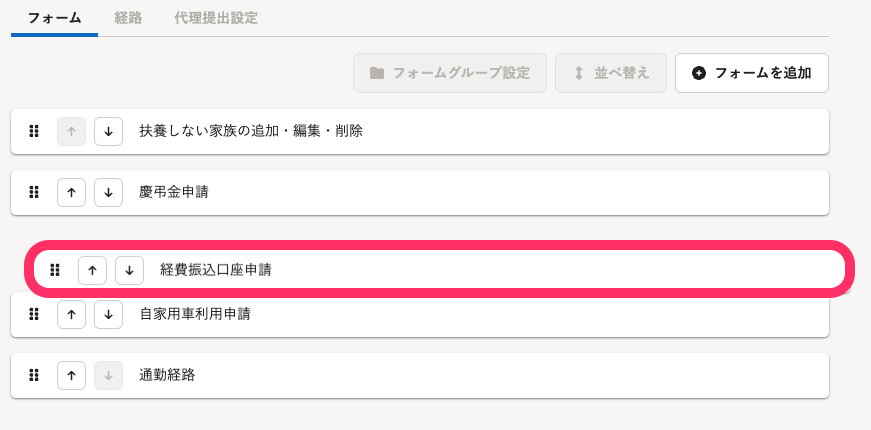Click drag handle for 扶養しない家族の追加・編集・削除
Image resolution: width=871 pixels, height=430 pixels.
pyautogui.click(x=34, y=132)
